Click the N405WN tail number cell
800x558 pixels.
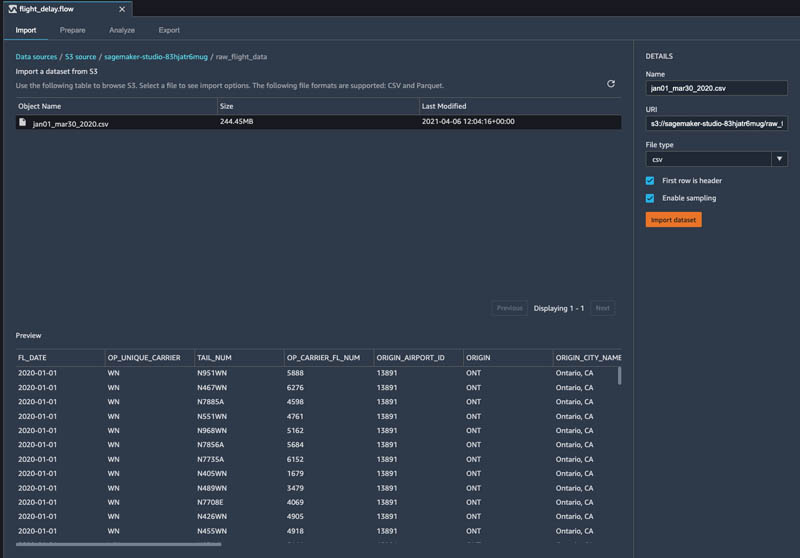click(212, 473)
